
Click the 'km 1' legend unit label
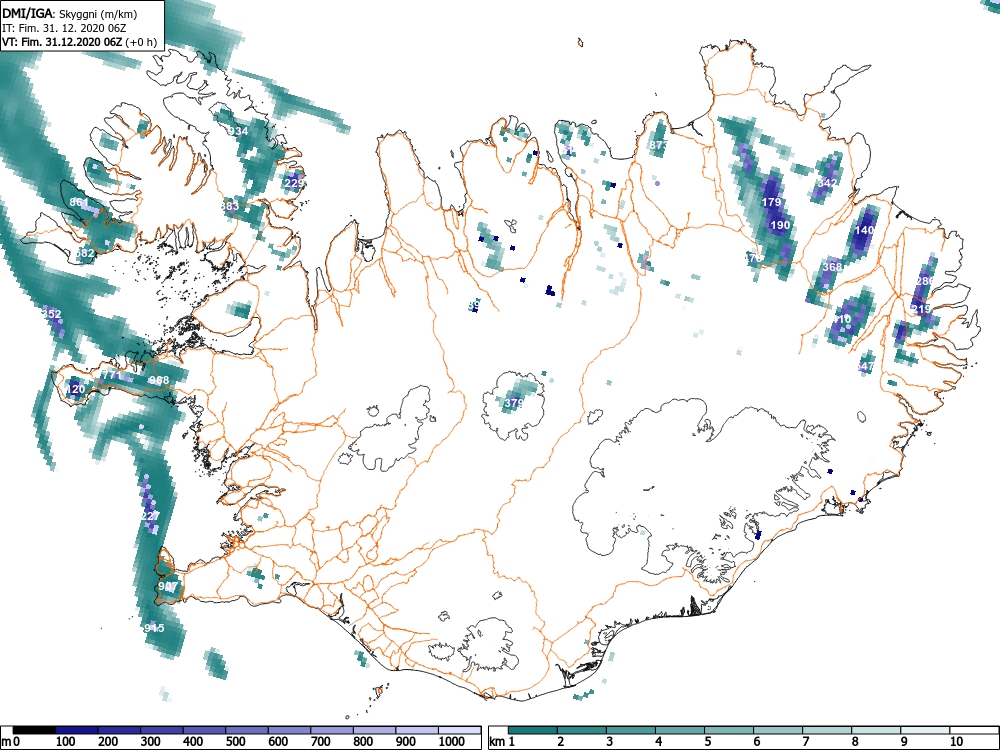click(502, 742)
